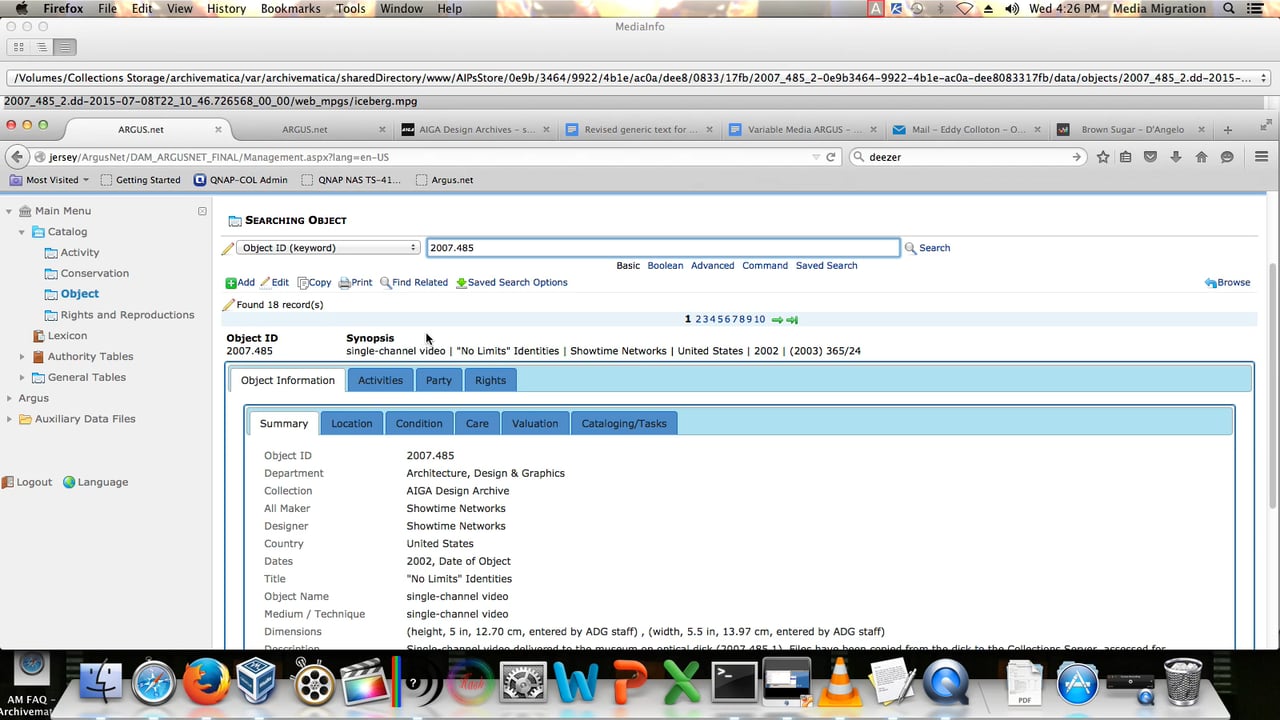Screen dimensions: 1280x720
Task: Collapse the Catalog tree node
Action: pos(22,232)
